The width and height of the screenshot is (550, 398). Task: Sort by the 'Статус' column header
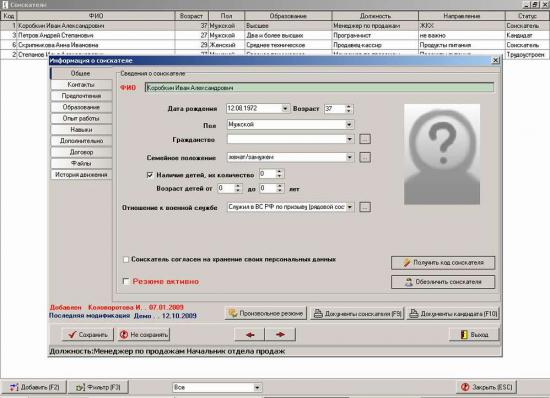coord(527,16)
